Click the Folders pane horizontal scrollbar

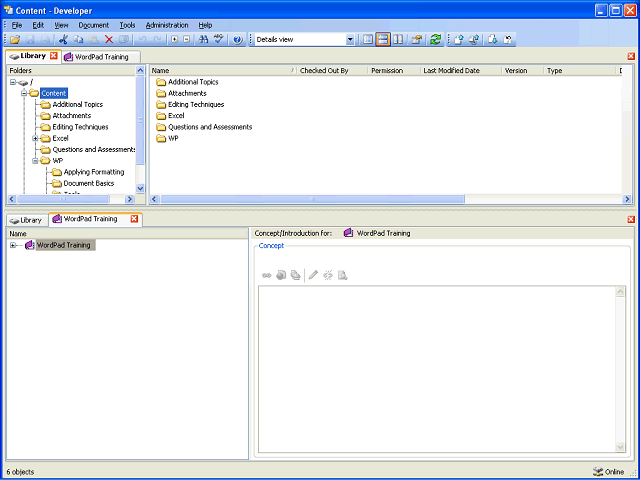[x=71, y=199]
